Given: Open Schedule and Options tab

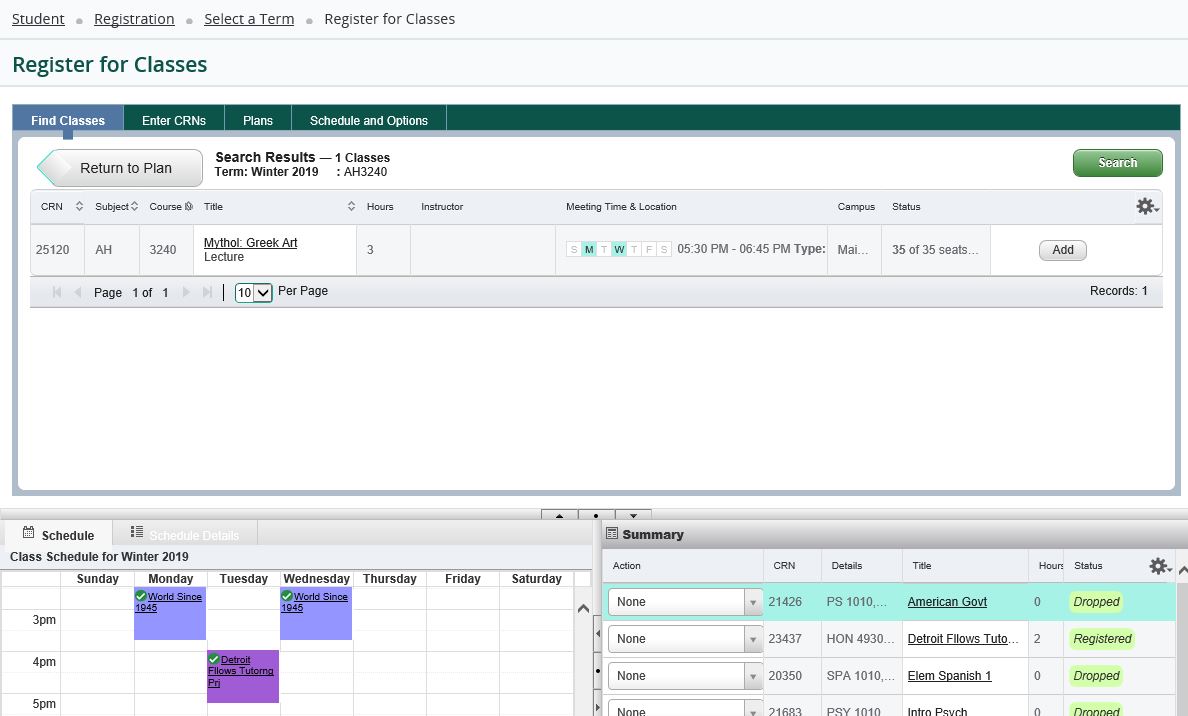Looking at the screenshot, I should 369,120.
